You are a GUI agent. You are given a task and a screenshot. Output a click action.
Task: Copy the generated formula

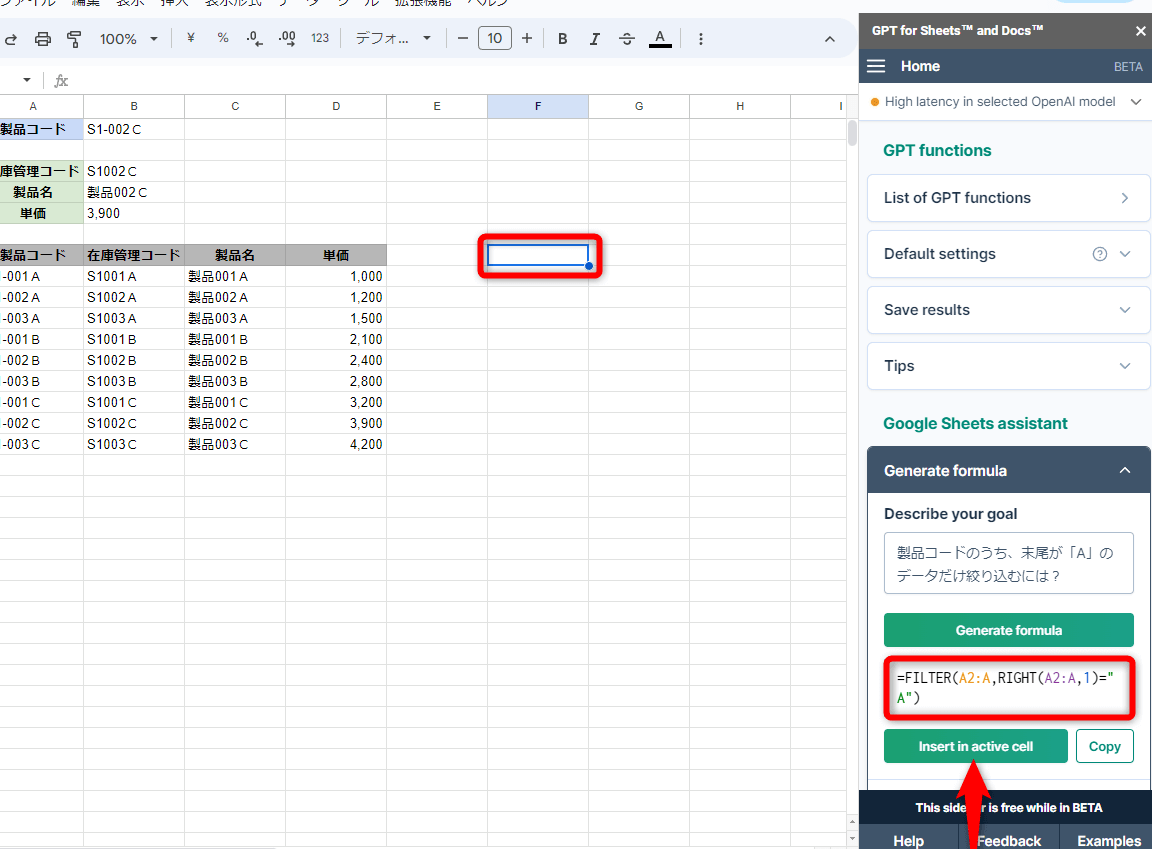tap(1104, 746)
